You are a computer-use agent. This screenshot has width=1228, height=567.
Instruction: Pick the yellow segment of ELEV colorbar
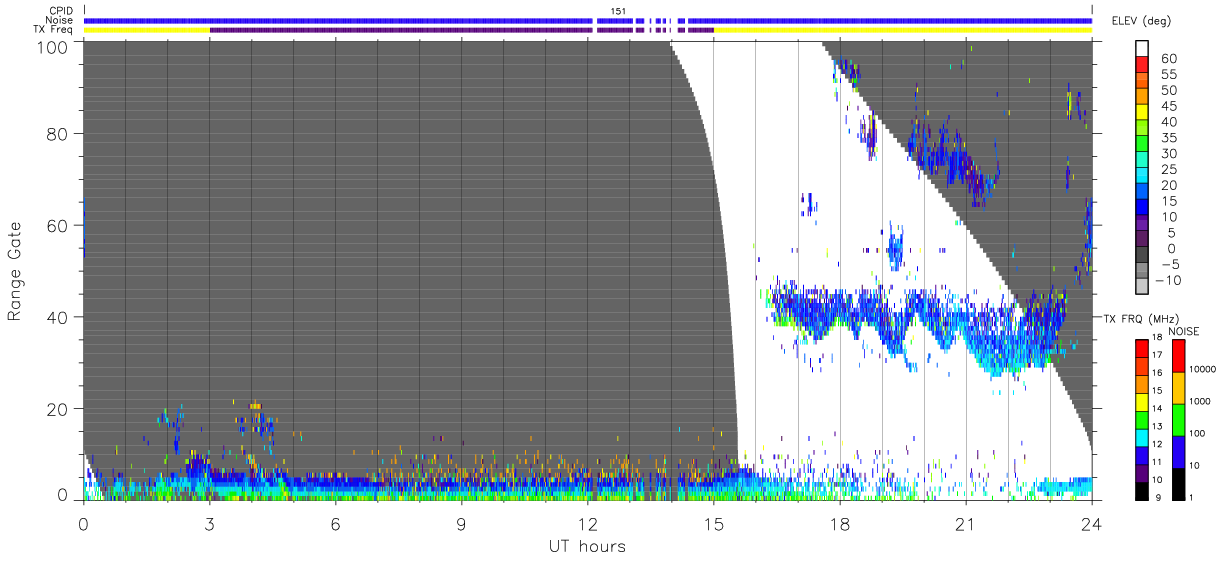1141,114
